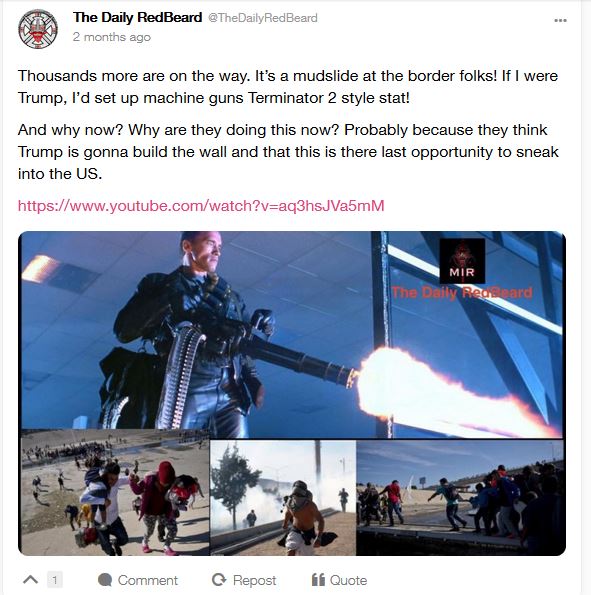Click the speech bubble comment icon
Image resolution: width=591 pixels, height=595 pixels.
105,580
